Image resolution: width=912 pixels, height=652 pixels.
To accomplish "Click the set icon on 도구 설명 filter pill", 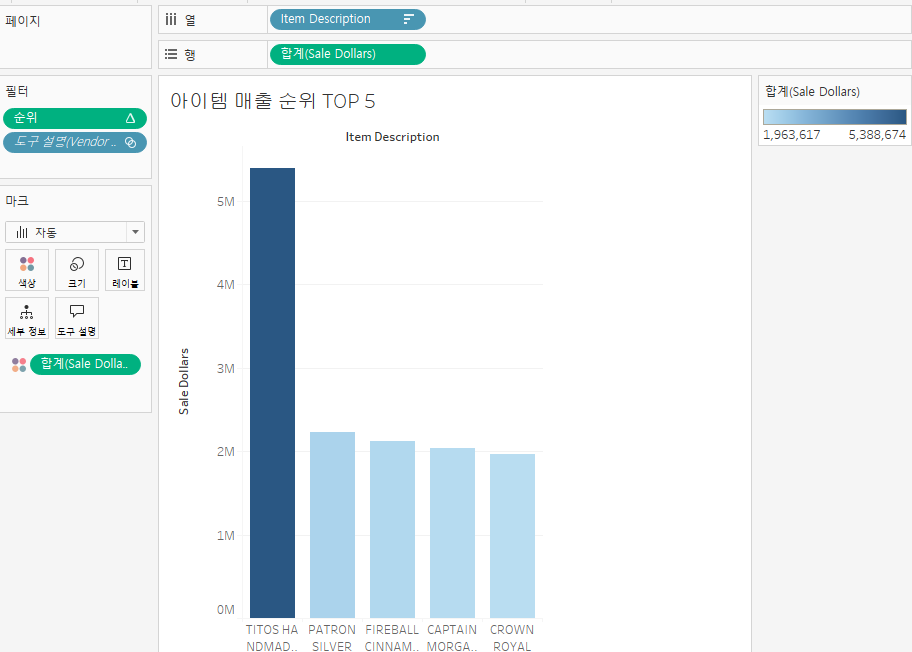I will (130, 142).
